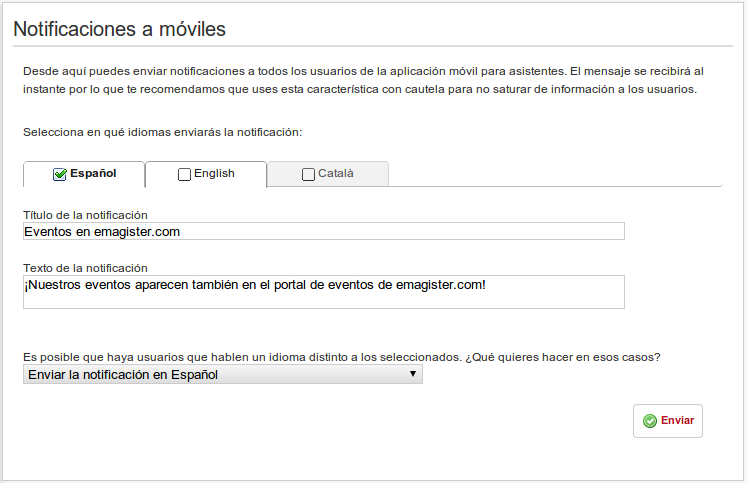747x483 pixels.
Task: Focus the Texto de la notificación textarea
Action: pyautogui.click(x=324, y=292)
